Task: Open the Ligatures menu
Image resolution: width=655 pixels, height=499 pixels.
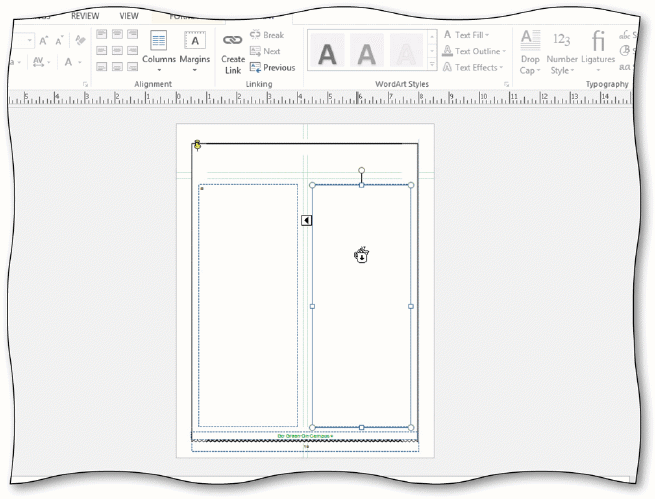Action: point(598,53)
